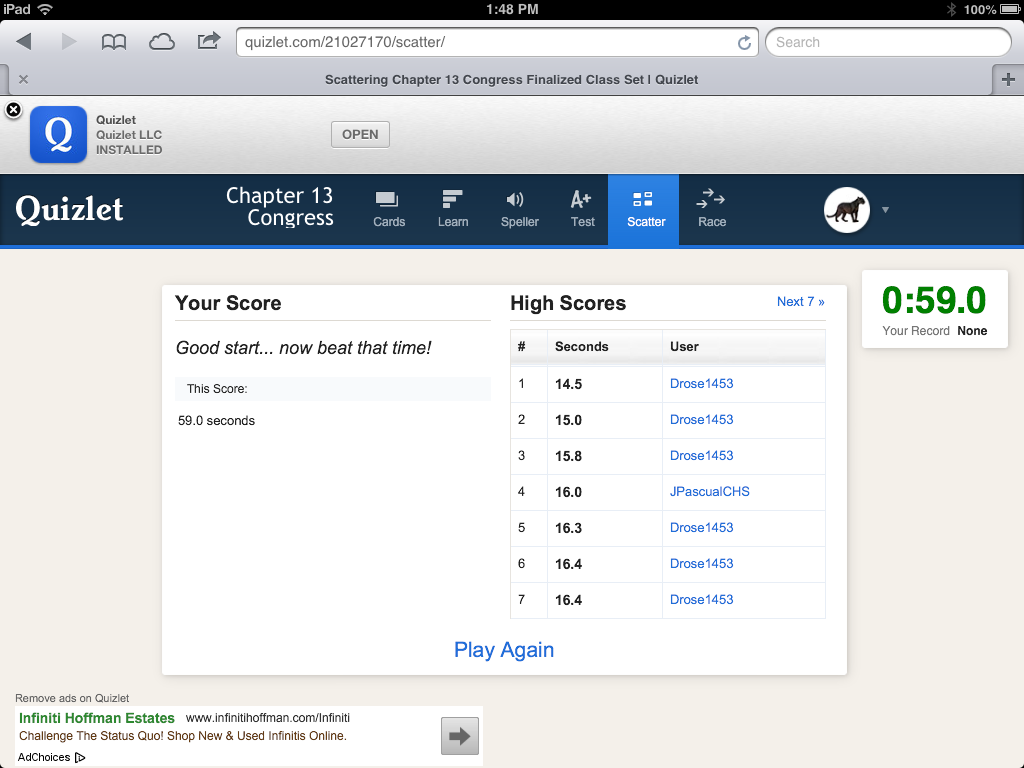
Task: Click Play Again to restart Scatter
Action: pyautogui.click(x=503, y=649)
